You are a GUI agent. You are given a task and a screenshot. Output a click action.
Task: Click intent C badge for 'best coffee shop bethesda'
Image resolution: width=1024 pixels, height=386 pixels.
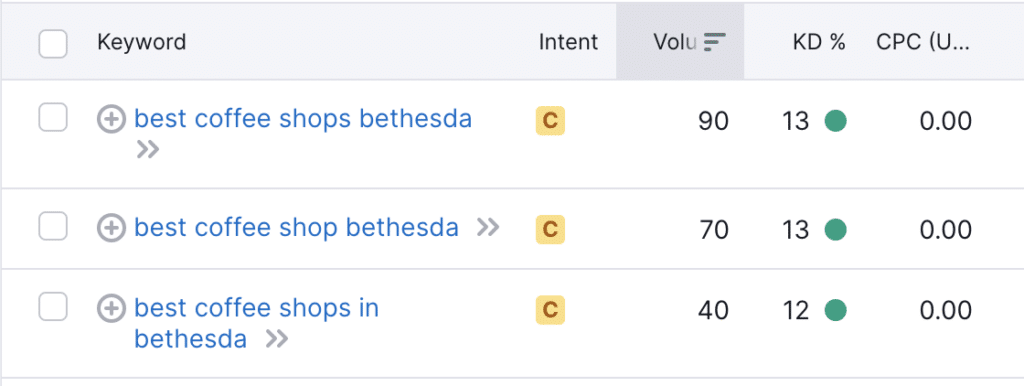click(x=550, y=229)
